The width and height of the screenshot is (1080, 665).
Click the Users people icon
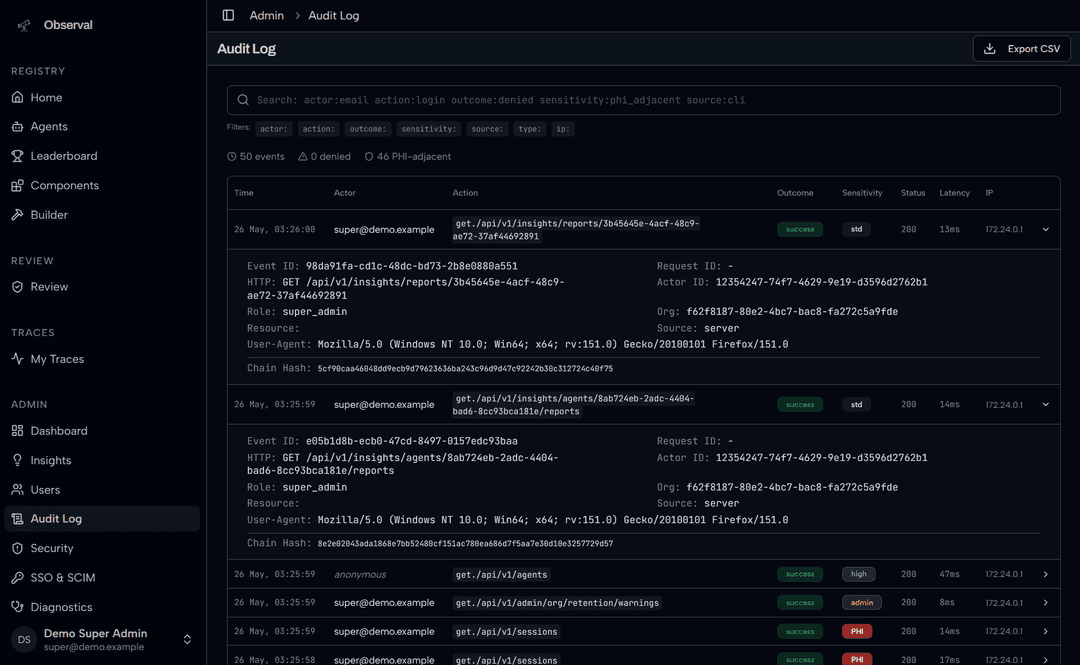point(17,490)
